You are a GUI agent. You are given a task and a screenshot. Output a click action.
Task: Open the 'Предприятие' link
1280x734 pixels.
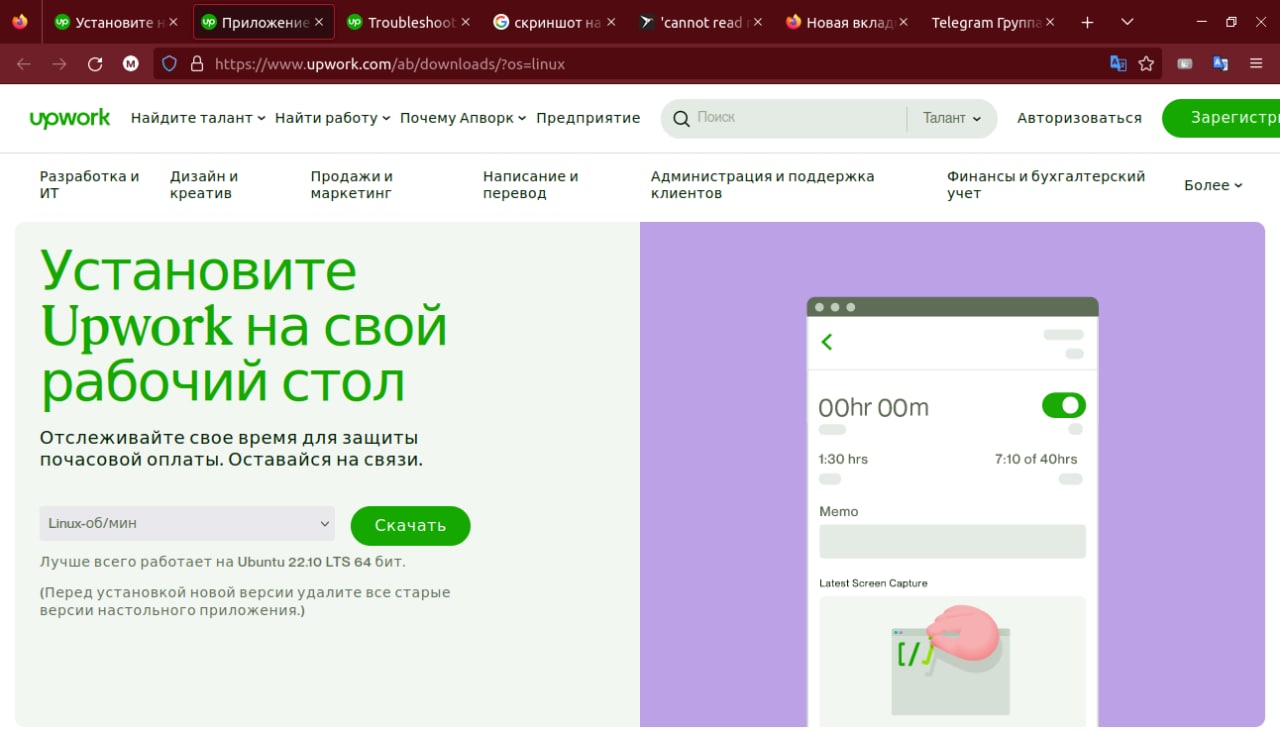(588, 118)
